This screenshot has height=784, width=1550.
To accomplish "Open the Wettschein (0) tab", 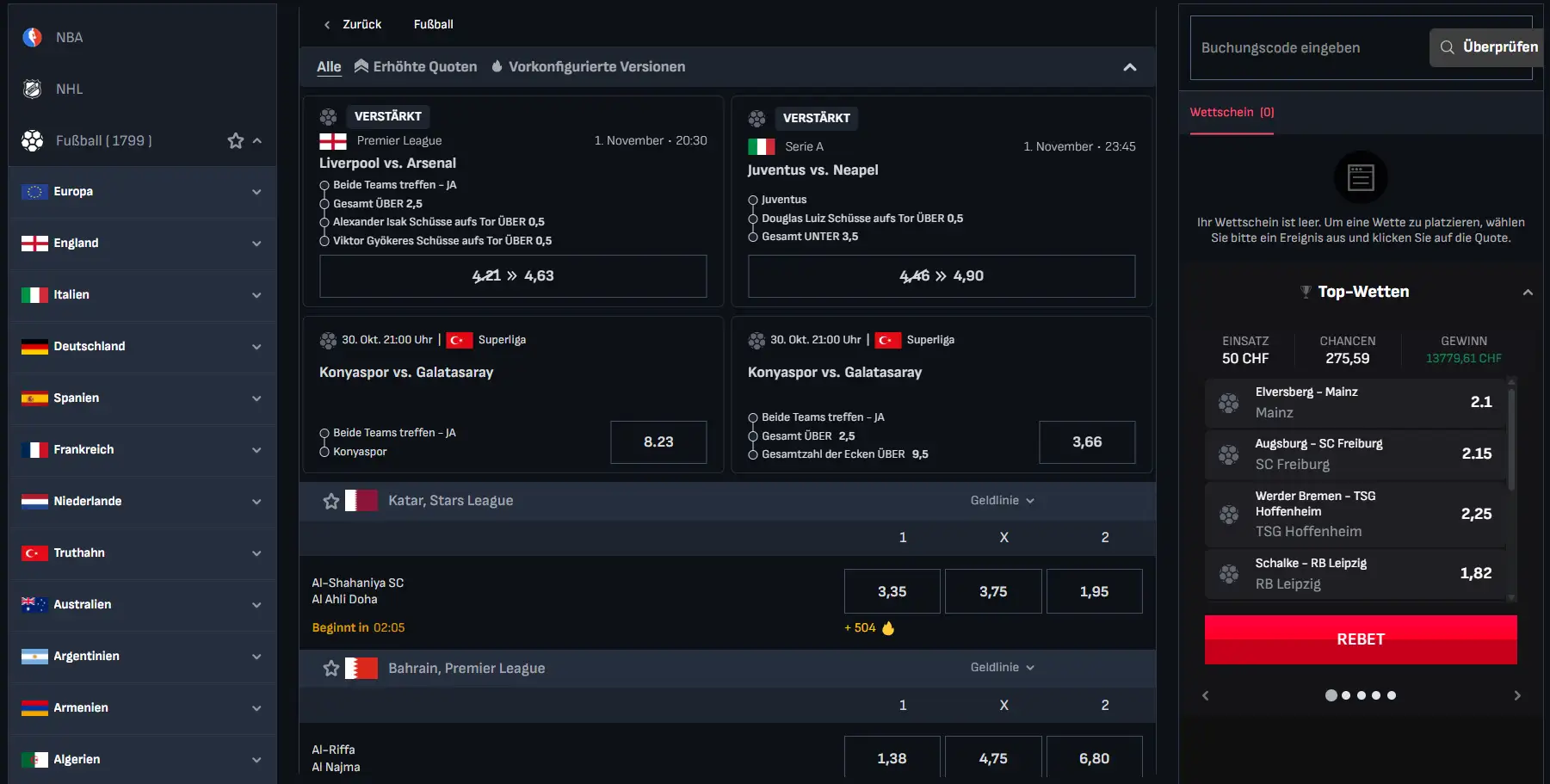I will [1232, 113].
